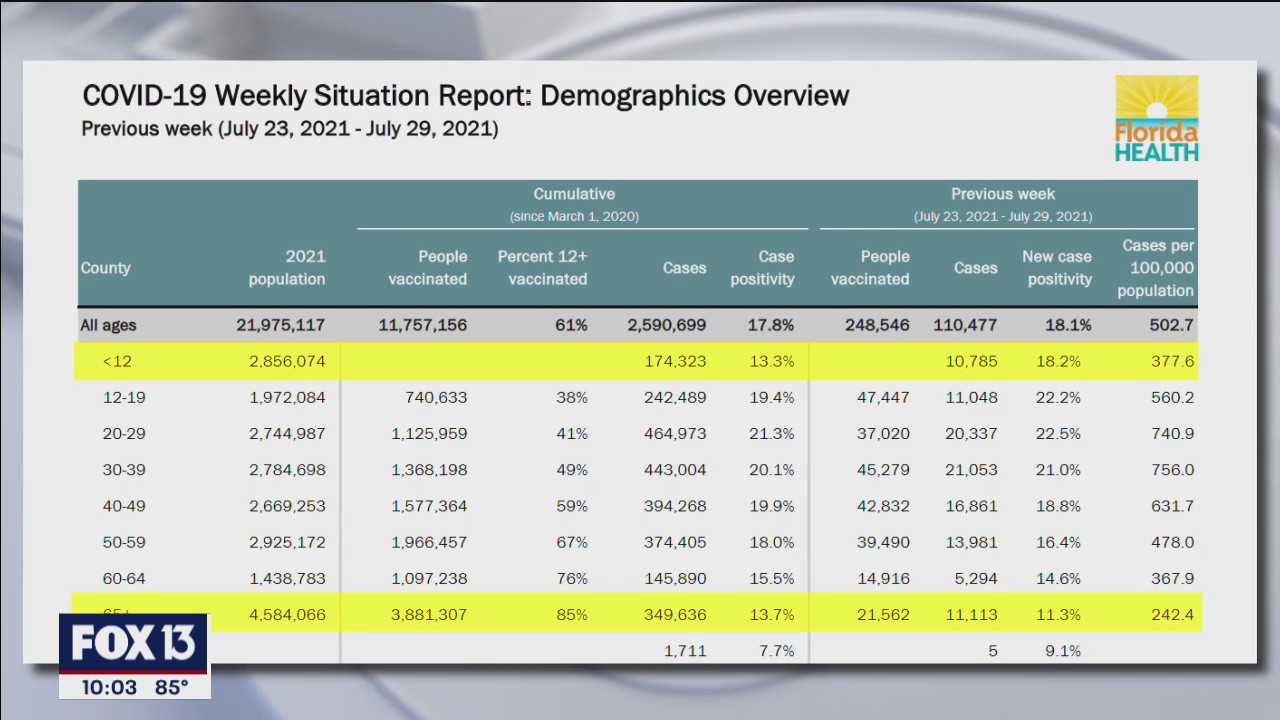
Task: Click the 'Previous week' group header in the table
Action: click(x=1003, y=194)
